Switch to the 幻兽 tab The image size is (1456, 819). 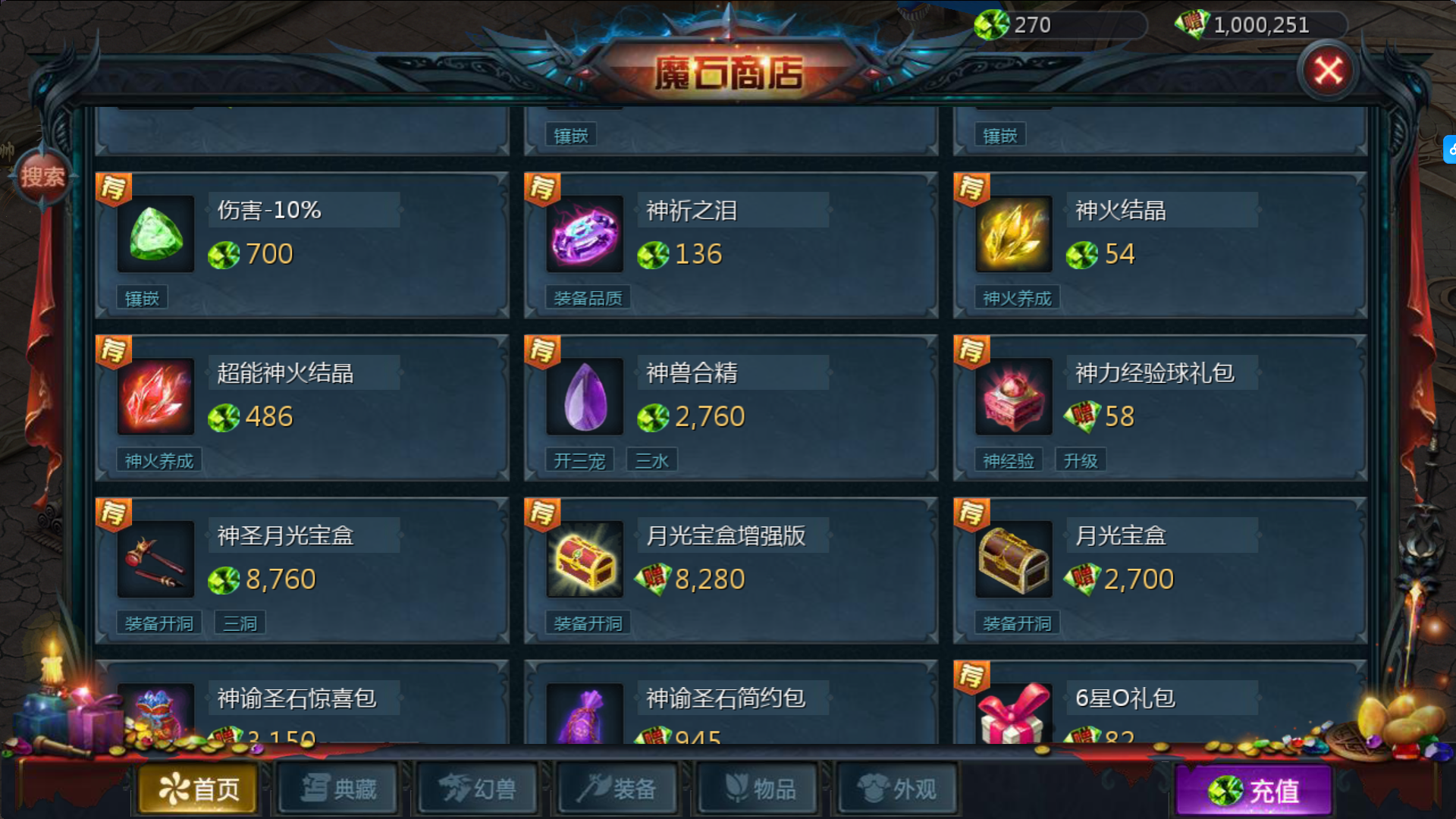pos(478,789)
